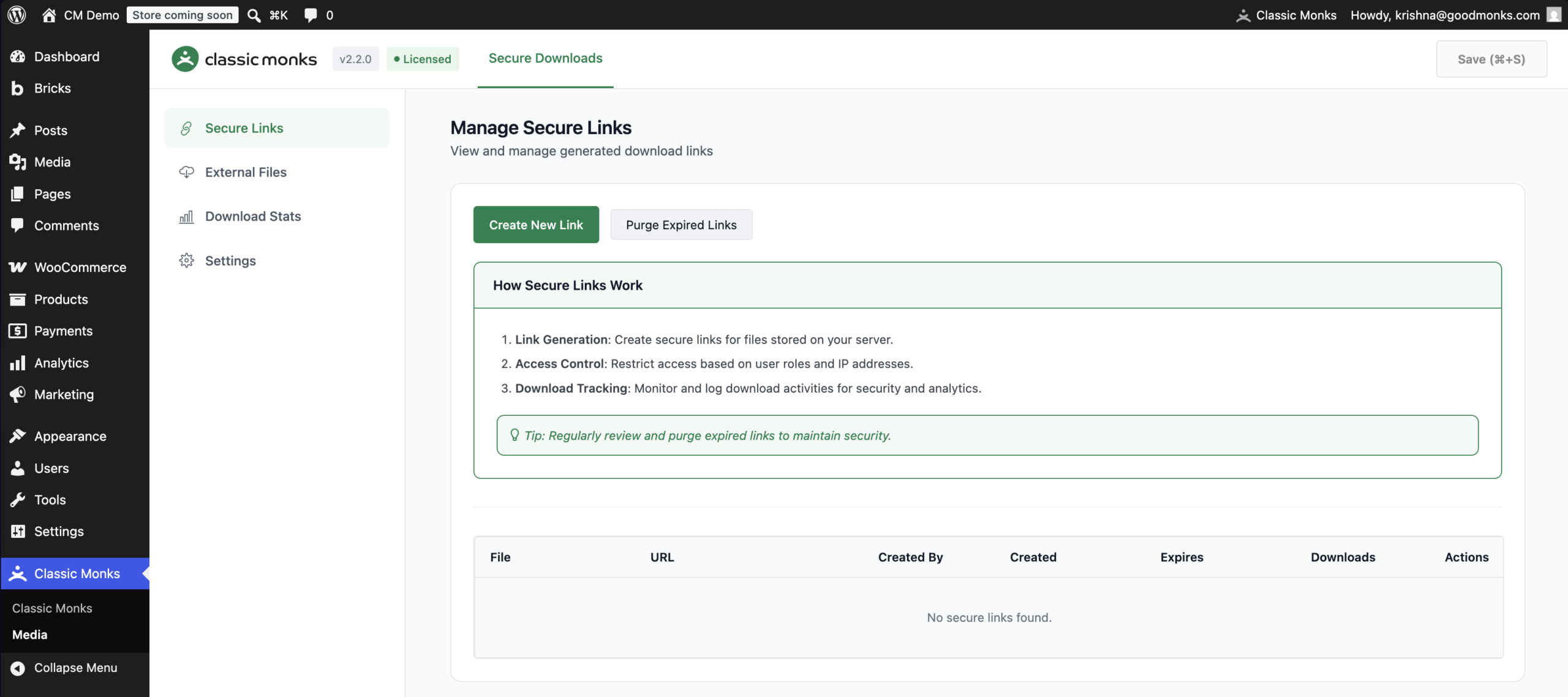The height and width of the screenshot is (697, 1568).
Task: Click the Created By column header
Action: pos(910,557)
